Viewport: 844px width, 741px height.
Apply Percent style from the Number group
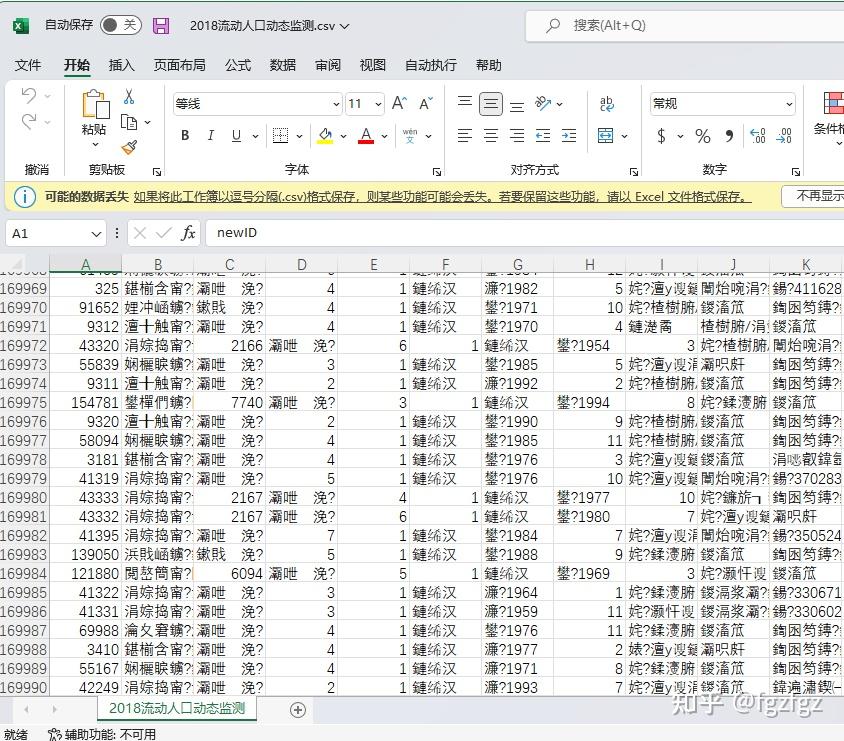click(x=703, y=134)
